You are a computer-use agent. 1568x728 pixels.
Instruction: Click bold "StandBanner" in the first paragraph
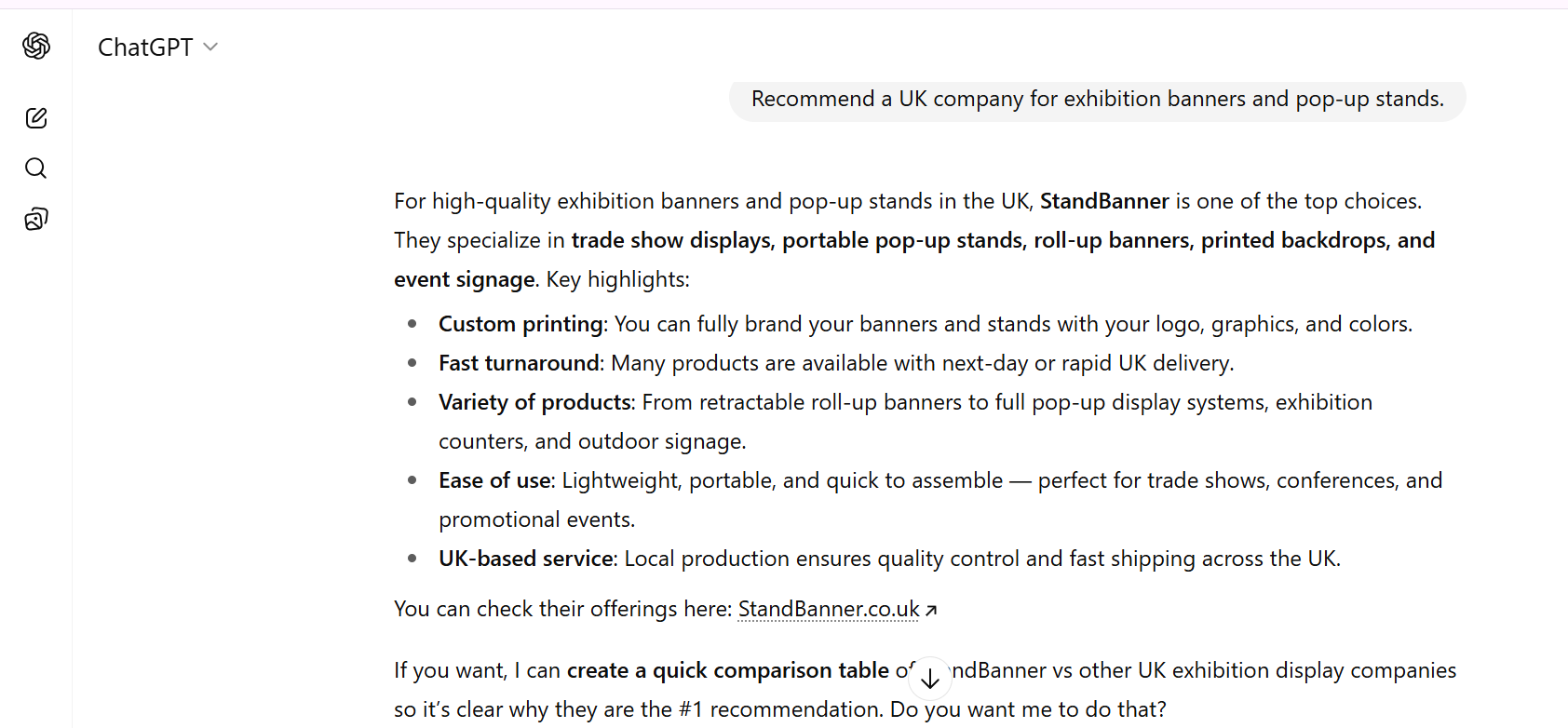(x=1103, y=201)
